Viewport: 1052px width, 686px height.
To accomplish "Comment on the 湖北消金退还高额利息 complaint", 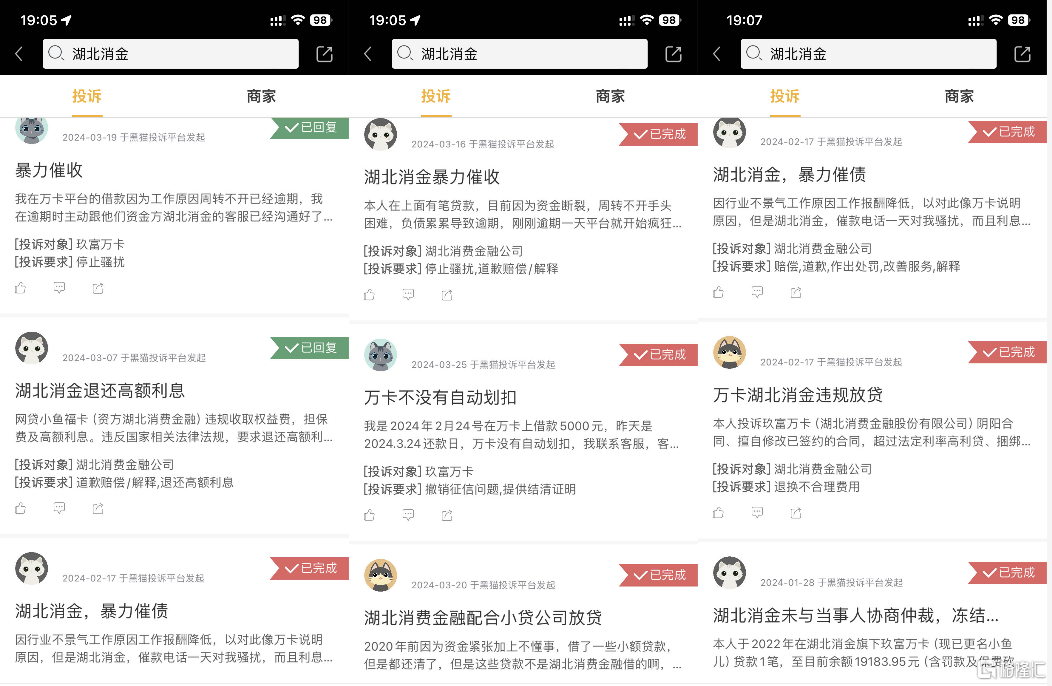I will (x=60, y=508).
